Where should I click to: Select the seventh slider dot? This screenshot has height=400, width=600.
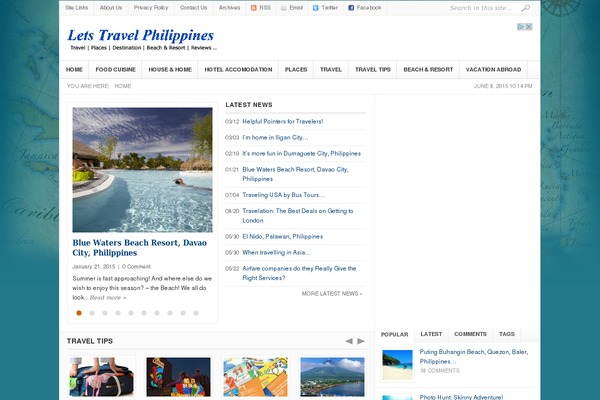point(157,313)
